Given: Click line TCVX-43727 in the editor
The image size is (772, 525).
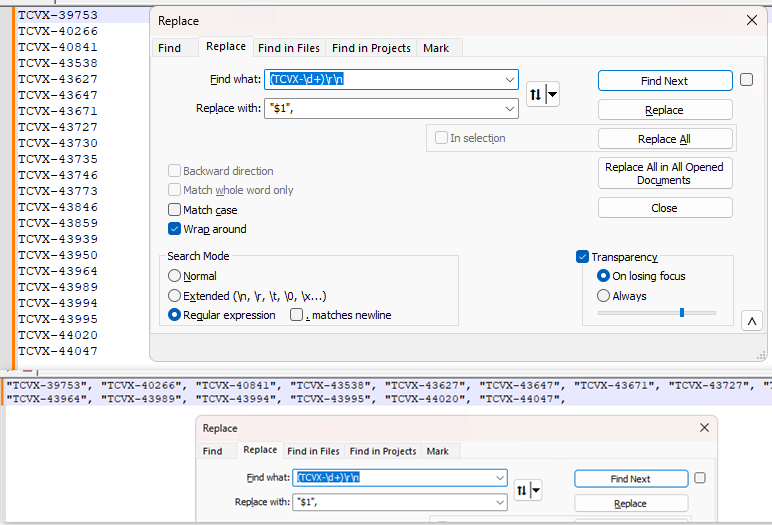Looking at the screenshot, I should coord(58,127).
